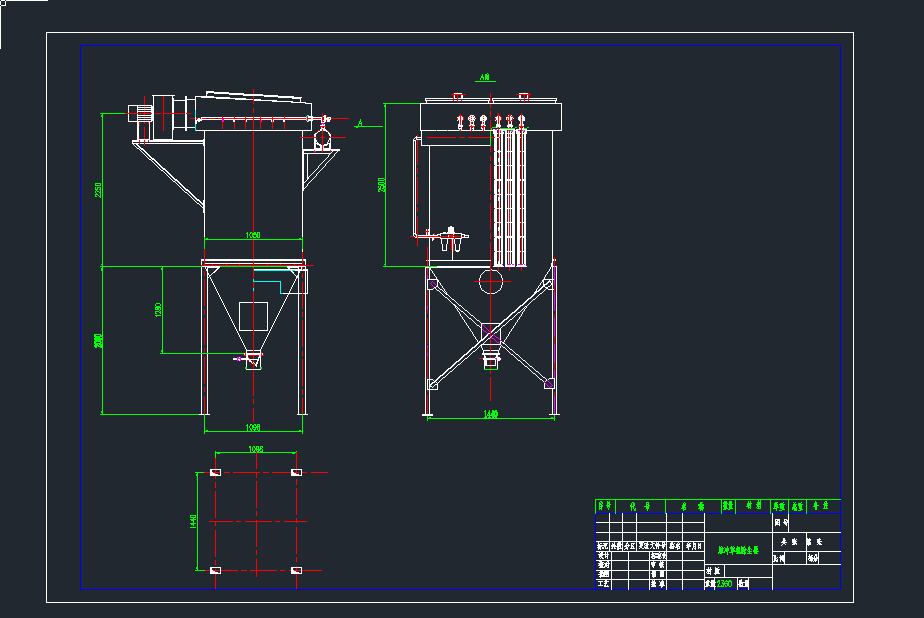Select the bottom-right anchor plate in plan view
Viewport: 924px width, 618px height.
click(x=295, y=570)
